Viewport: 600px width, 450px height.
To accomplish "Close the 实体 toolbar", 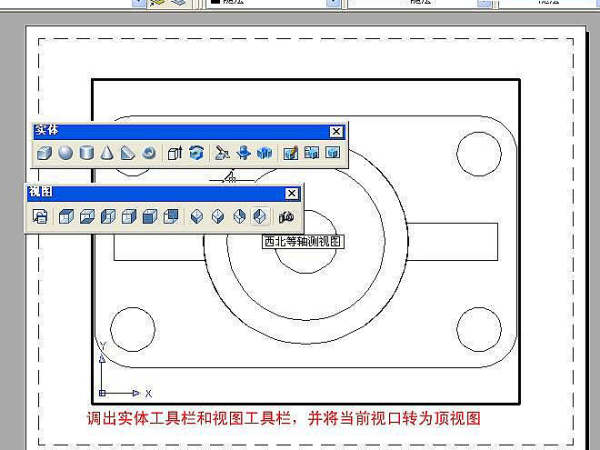I will point(336,132).
